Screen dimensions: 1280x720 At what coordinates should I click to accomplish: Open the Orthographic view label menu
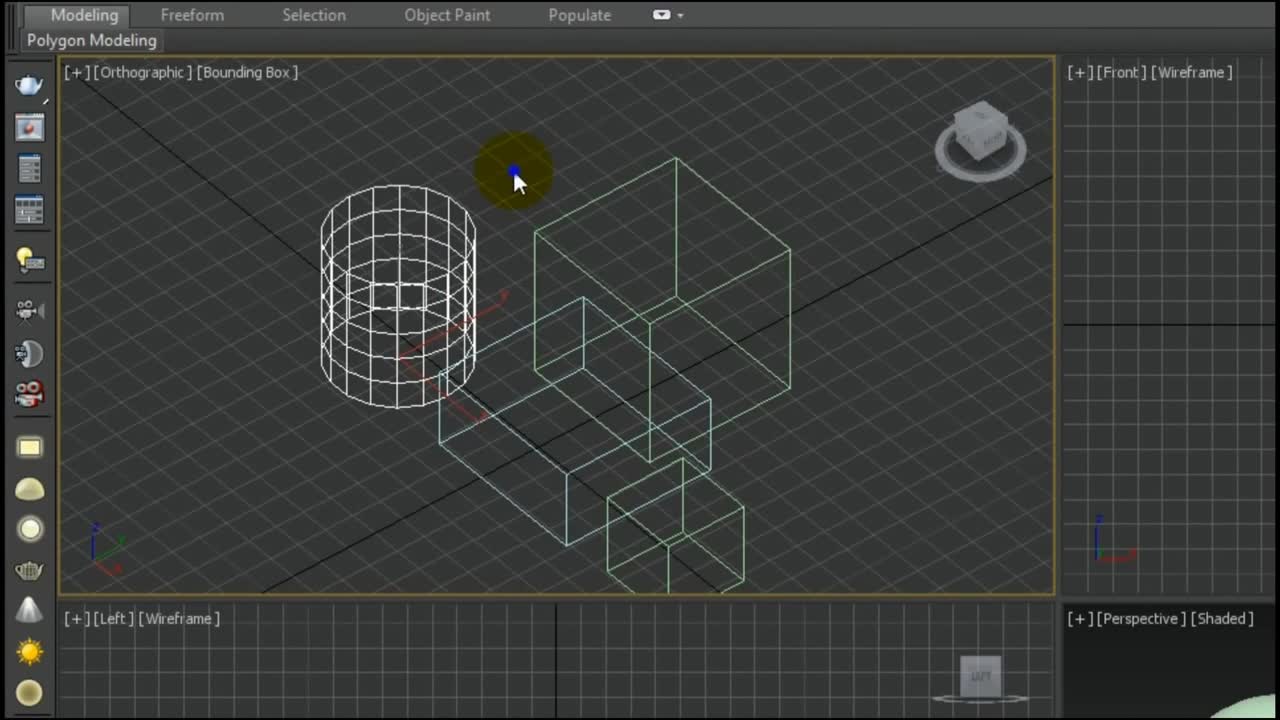point(142,72)
